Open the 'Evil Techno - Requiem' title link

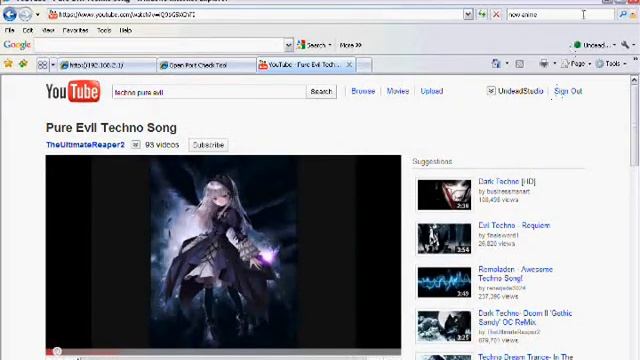514,225
